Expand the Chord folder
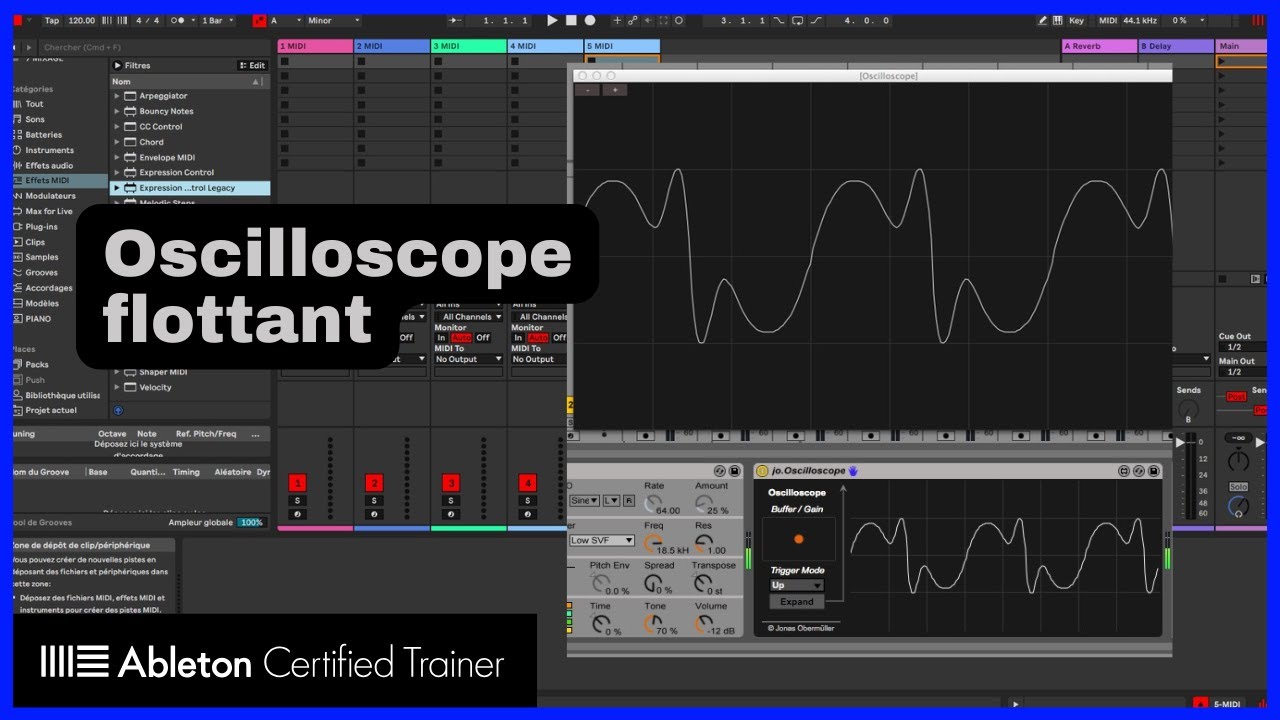1280x720 pixels. click(117, 142)
